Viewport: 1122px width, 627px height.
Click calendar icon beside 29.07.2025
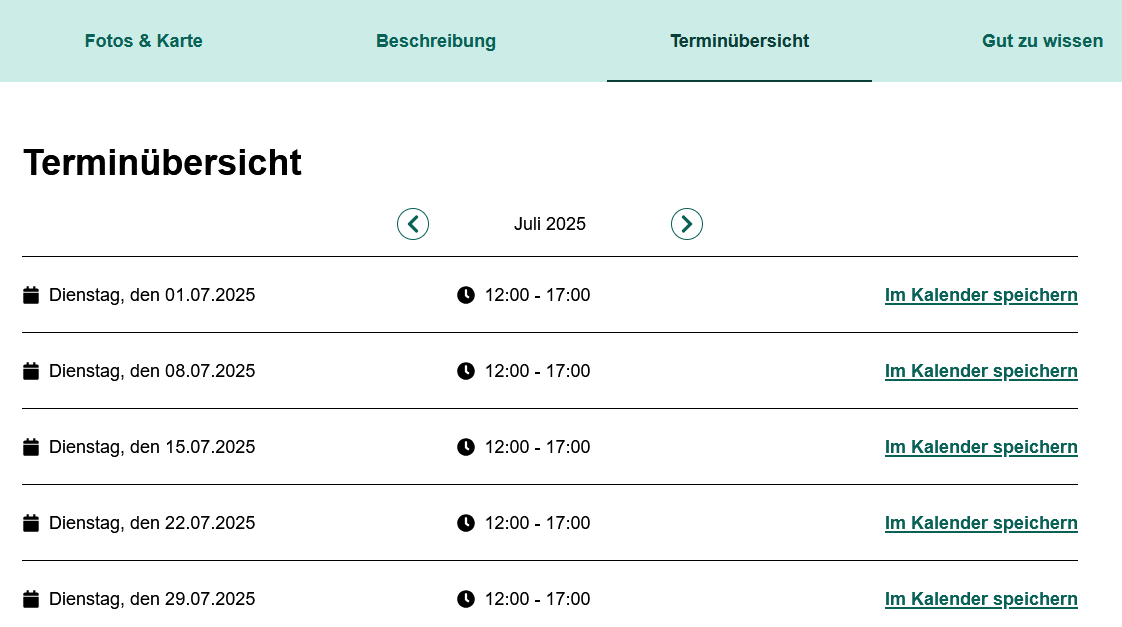[31, 598]
